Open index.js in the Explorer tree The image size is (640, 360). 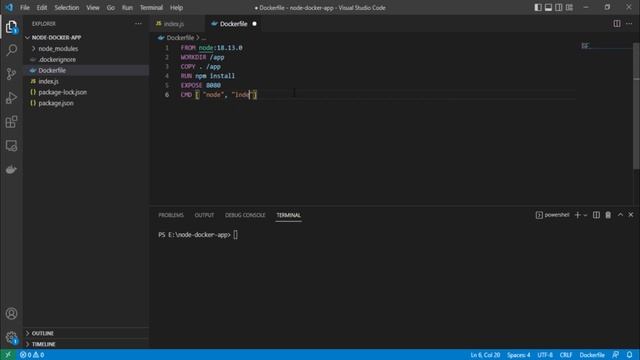pos(48,82)
